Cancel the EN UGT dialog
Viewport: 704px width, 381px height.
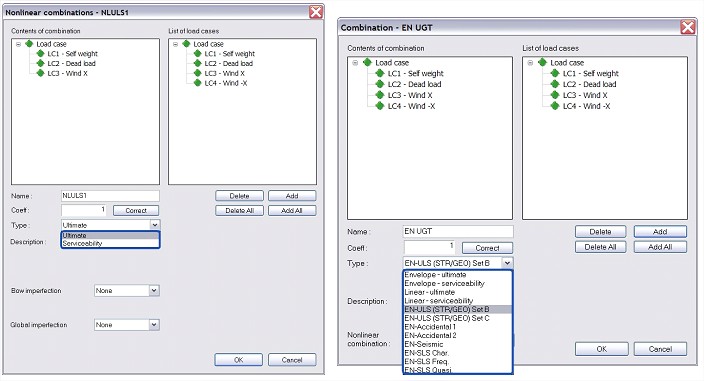coord(660,349)
